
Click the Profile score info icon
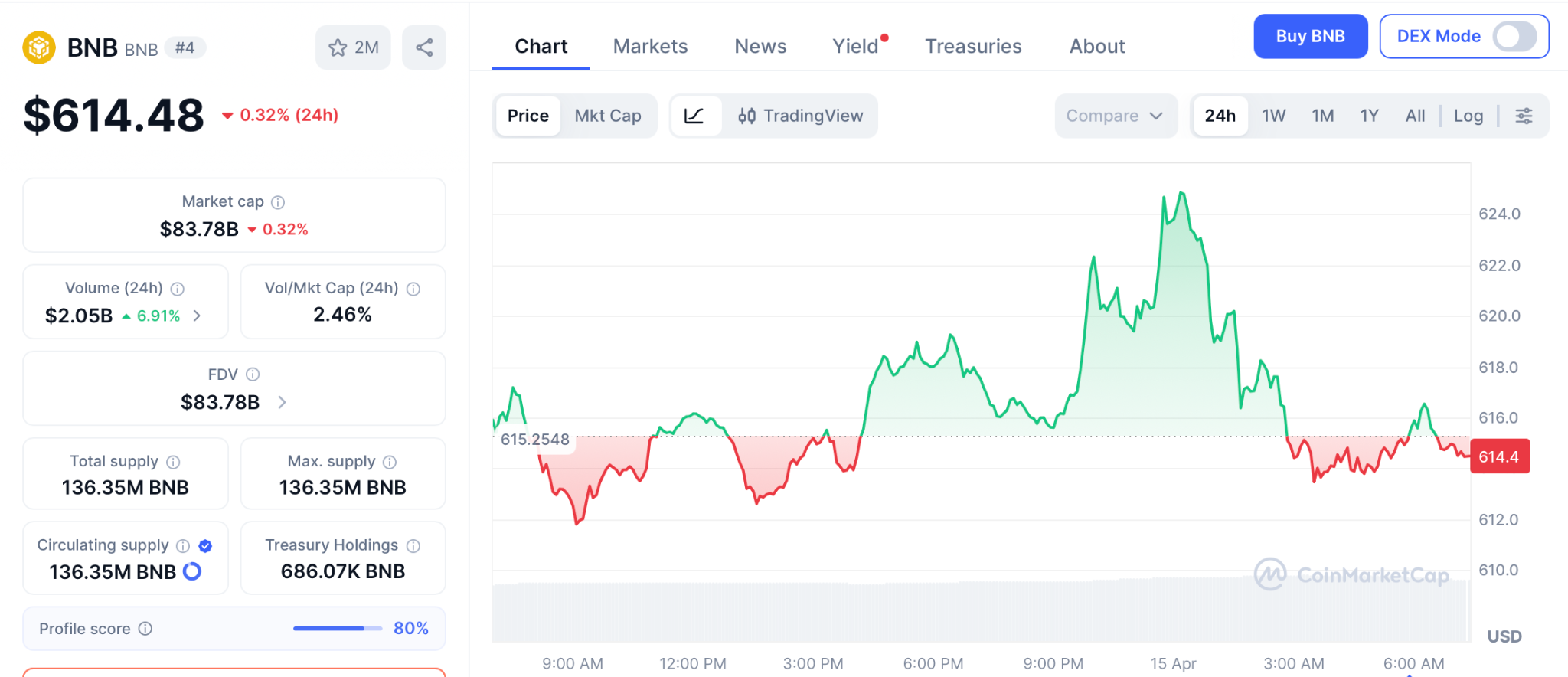coord(145,629)
